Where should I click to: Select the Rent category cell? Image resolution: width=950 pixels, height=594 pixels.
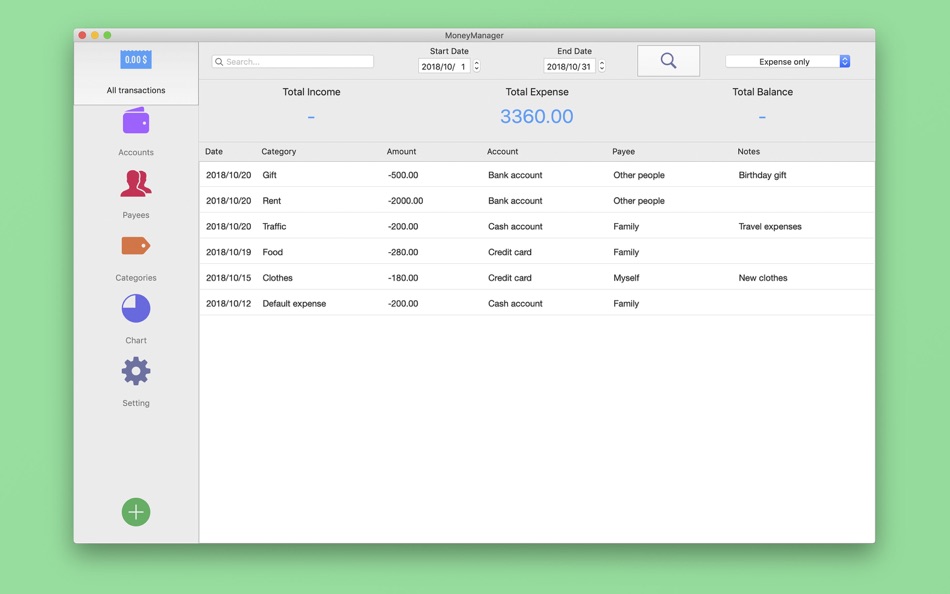click(271, 201)
